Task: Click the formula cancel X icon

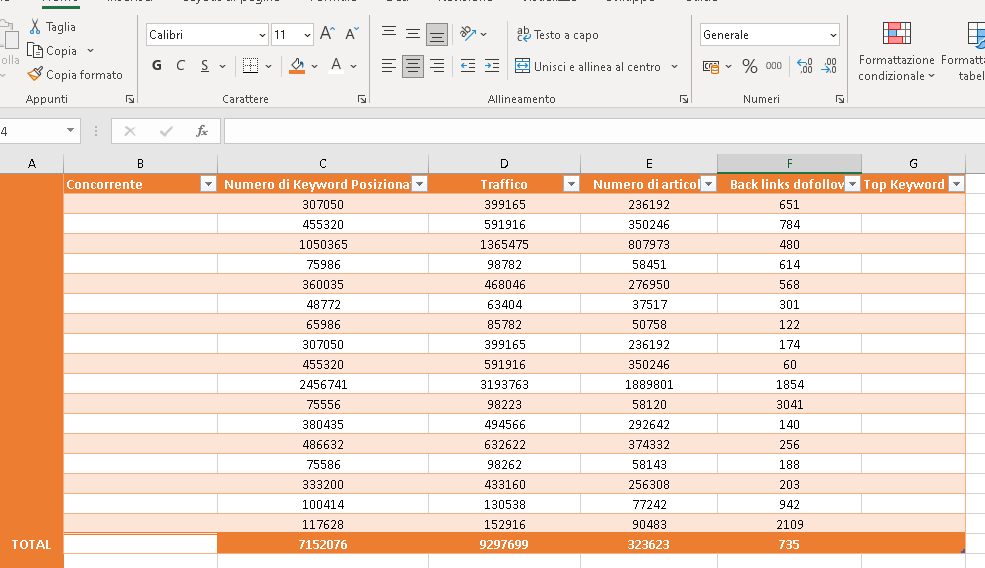Action: tap(130, 131)
